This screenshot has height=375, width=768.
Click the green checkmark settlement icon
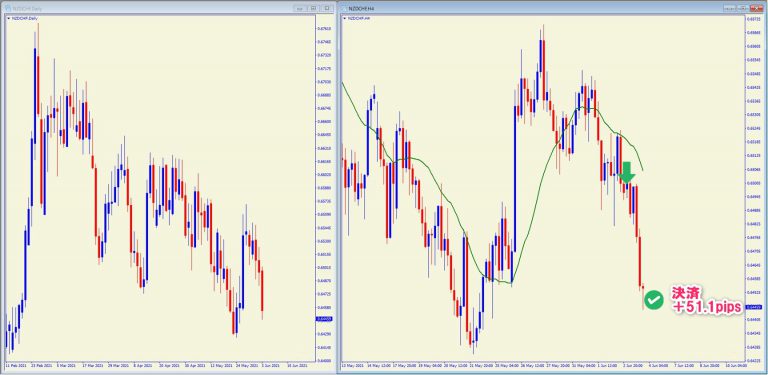(653, 300)
